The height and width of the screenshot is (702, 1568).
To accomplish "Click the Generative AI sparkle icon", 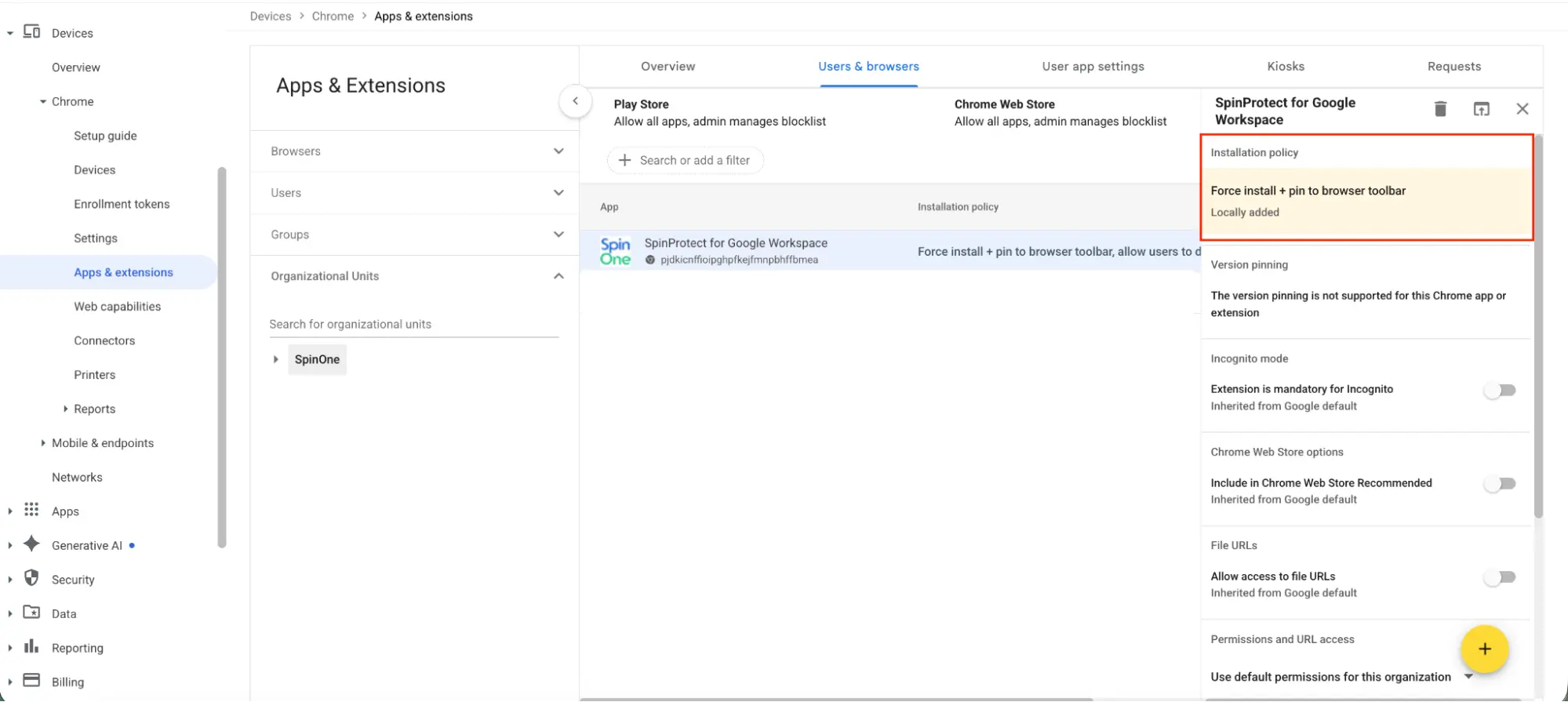I will click(x=31, y=544).
